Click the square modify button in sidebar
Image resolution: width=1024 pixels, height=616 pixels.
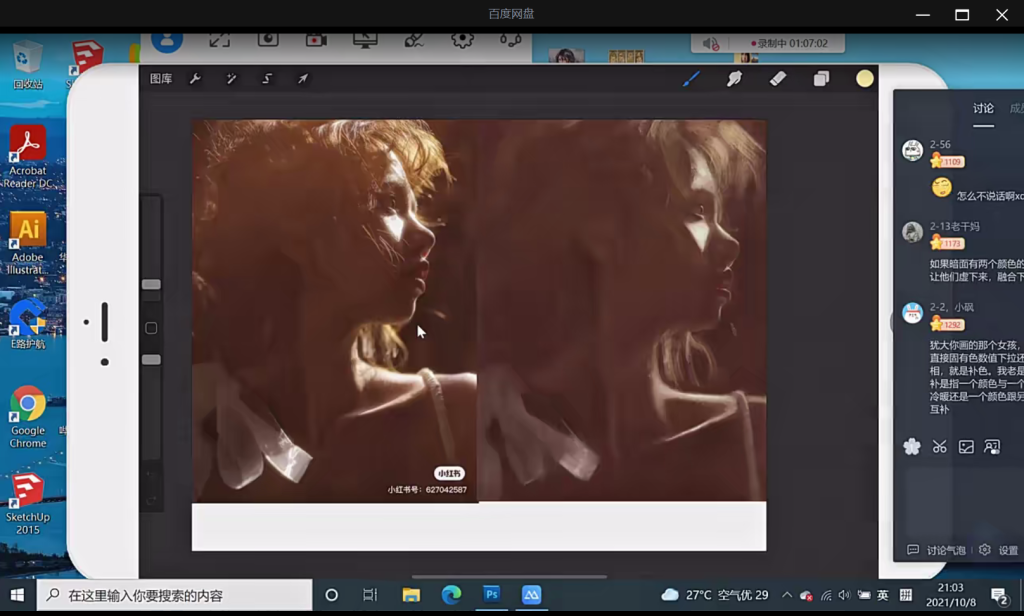tap(151, 328)
